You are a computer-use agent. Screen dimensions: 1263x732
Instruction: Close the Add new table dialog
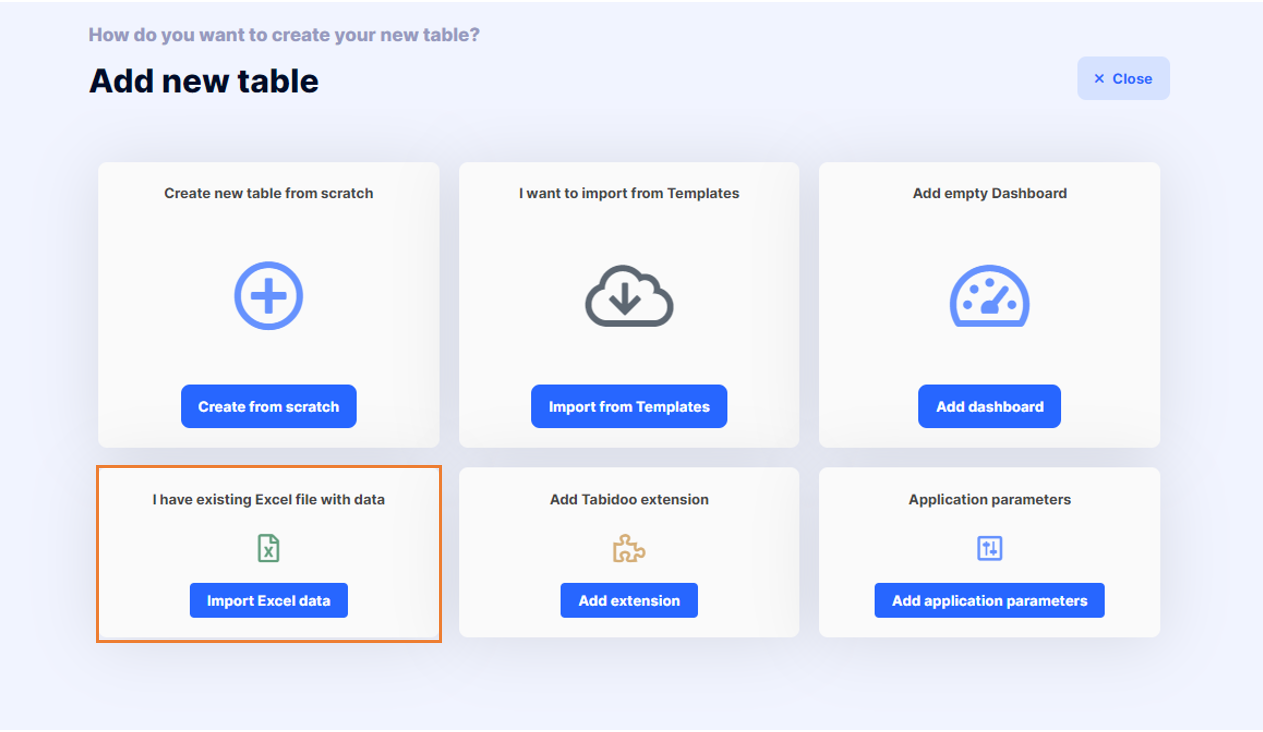click(x=1123, y=79)
